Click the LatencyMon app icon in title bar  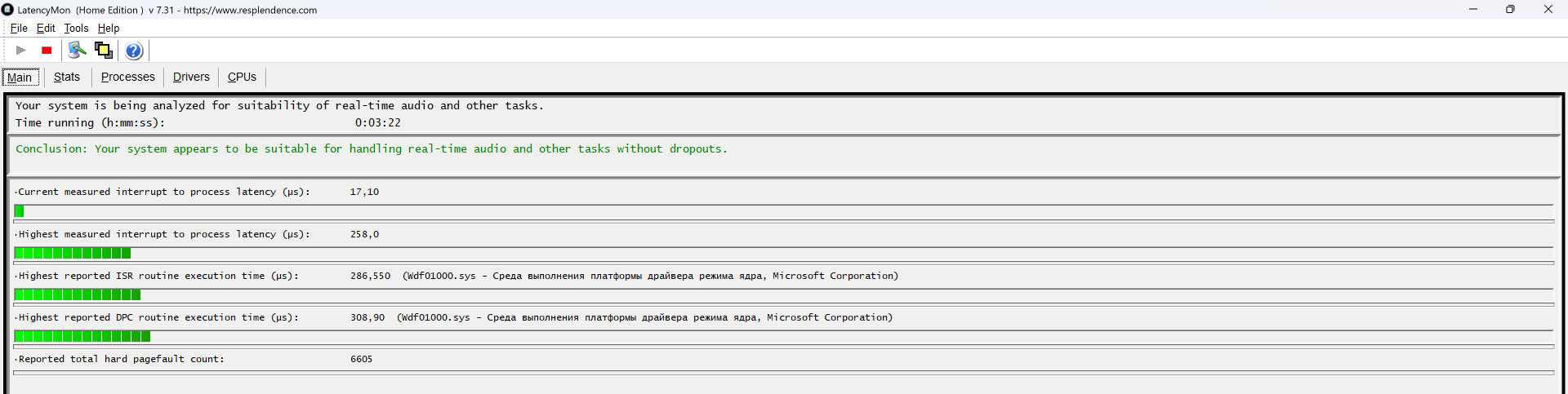(x=8, y=10)
